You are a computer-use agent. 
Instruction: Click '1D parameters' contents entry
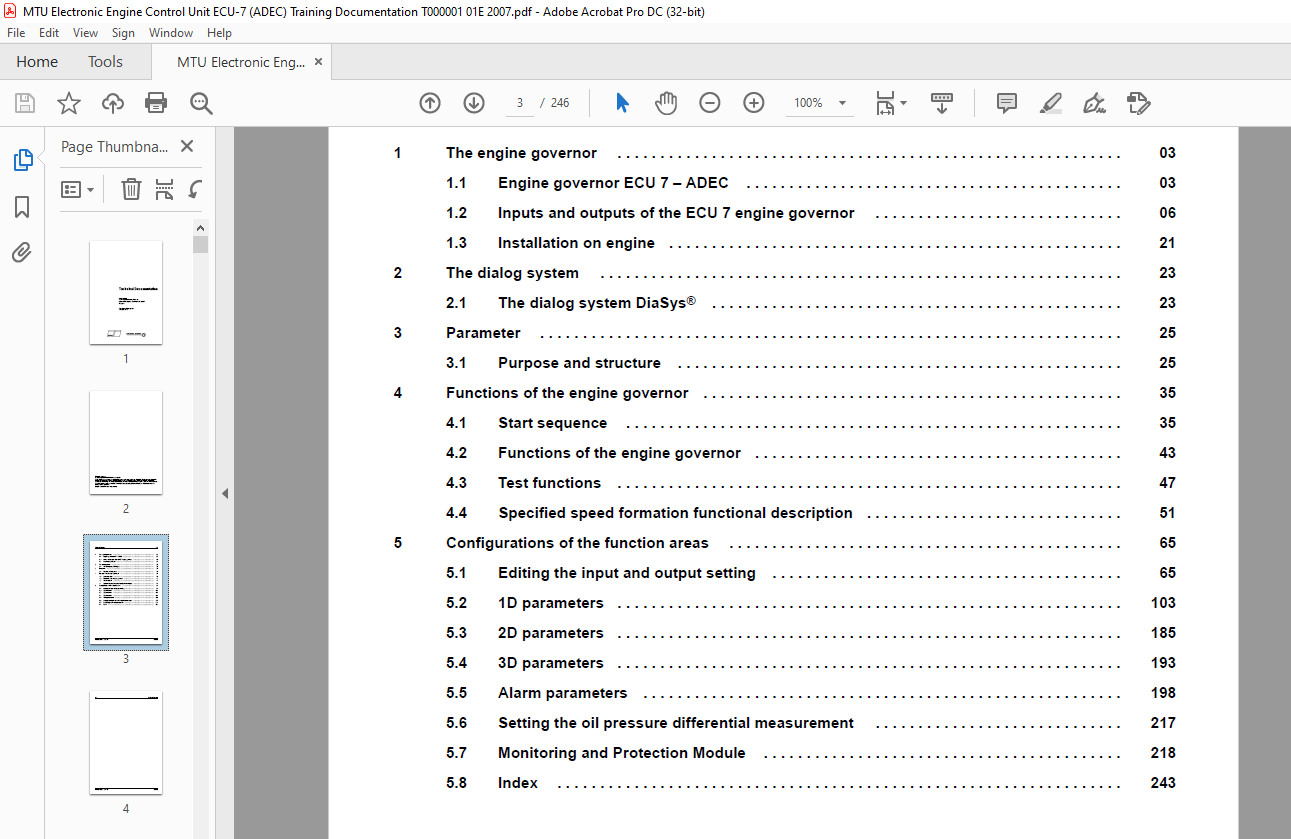coord(551,603)
